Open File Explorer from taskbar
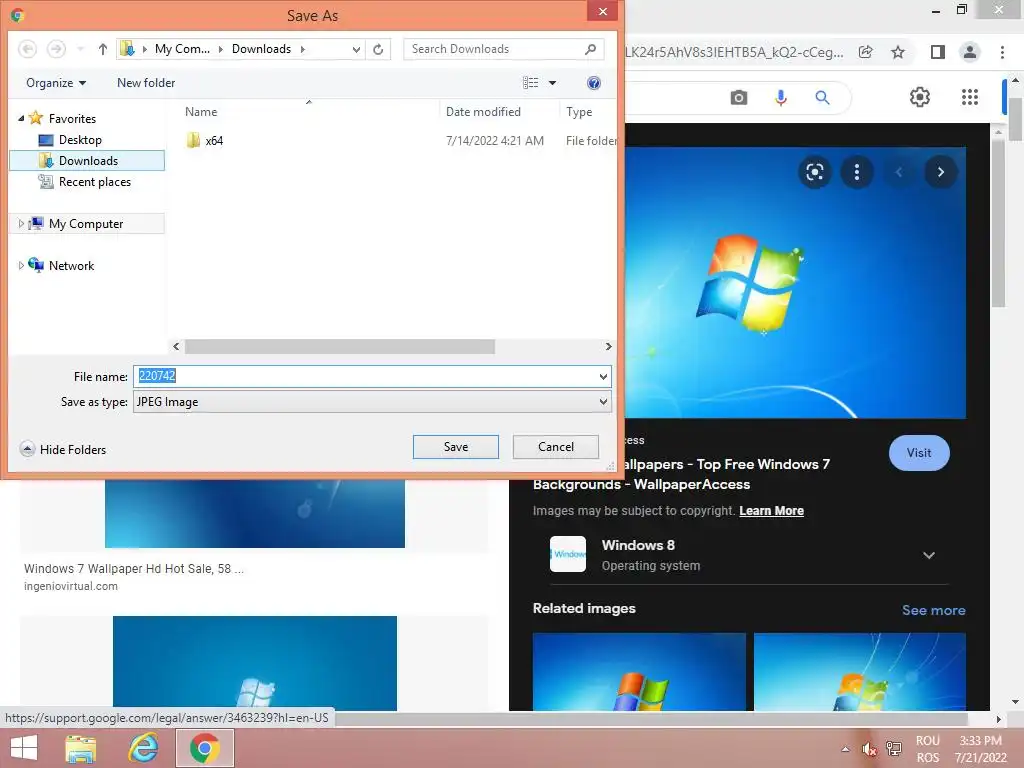This screenshot has width=1024, height=768. coord(81,748)
